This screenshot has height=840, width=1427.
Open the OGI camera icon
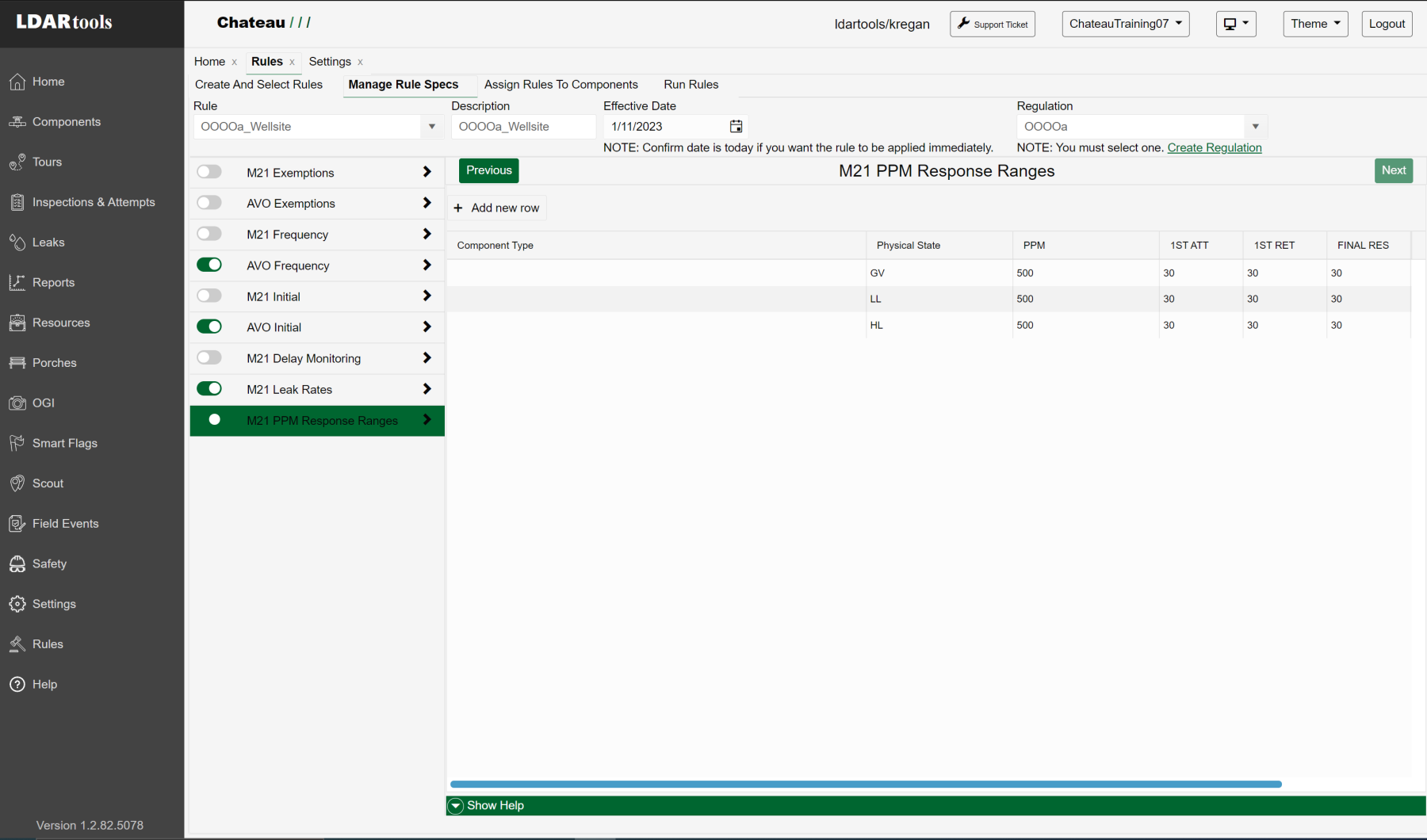click(x=17, y=403)
